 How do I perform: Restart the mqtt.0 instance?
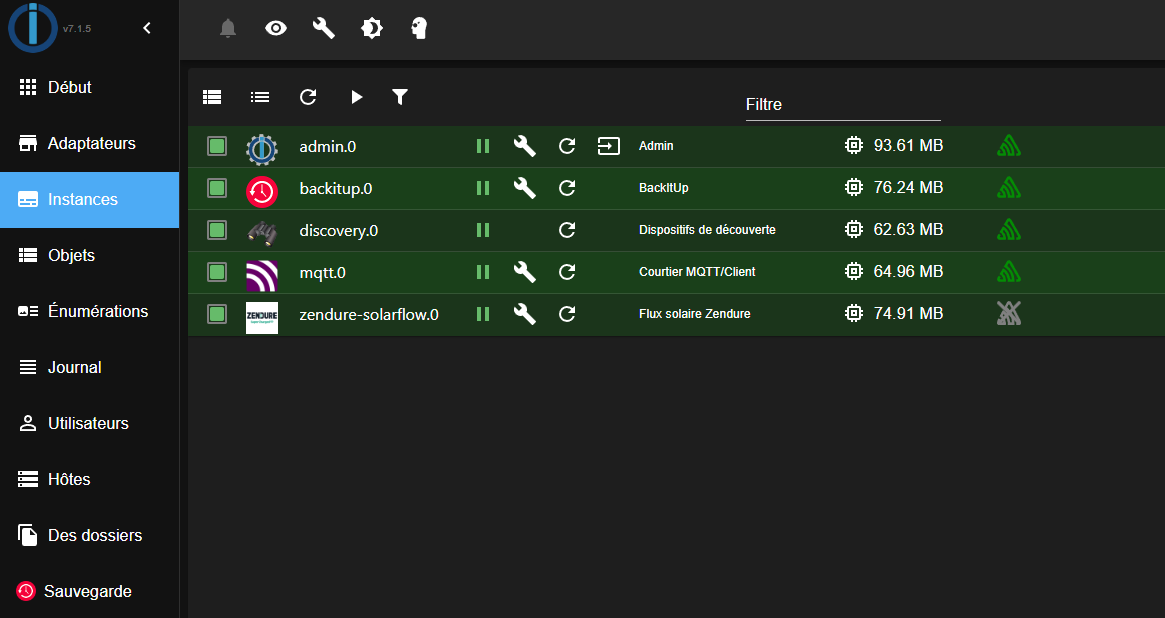coord(567,272)
